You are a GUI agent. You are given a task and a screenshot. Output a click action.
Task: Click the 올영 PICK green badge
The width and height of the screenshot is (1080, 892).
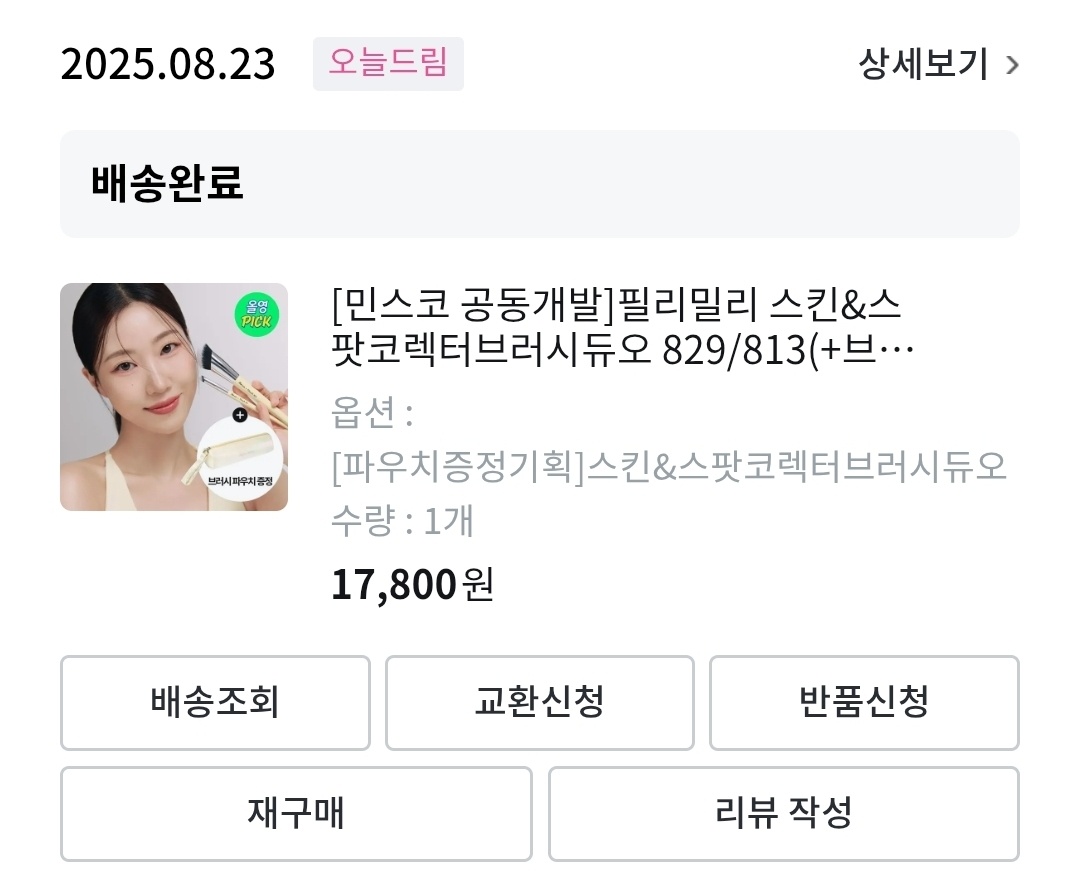coord(257,314)
